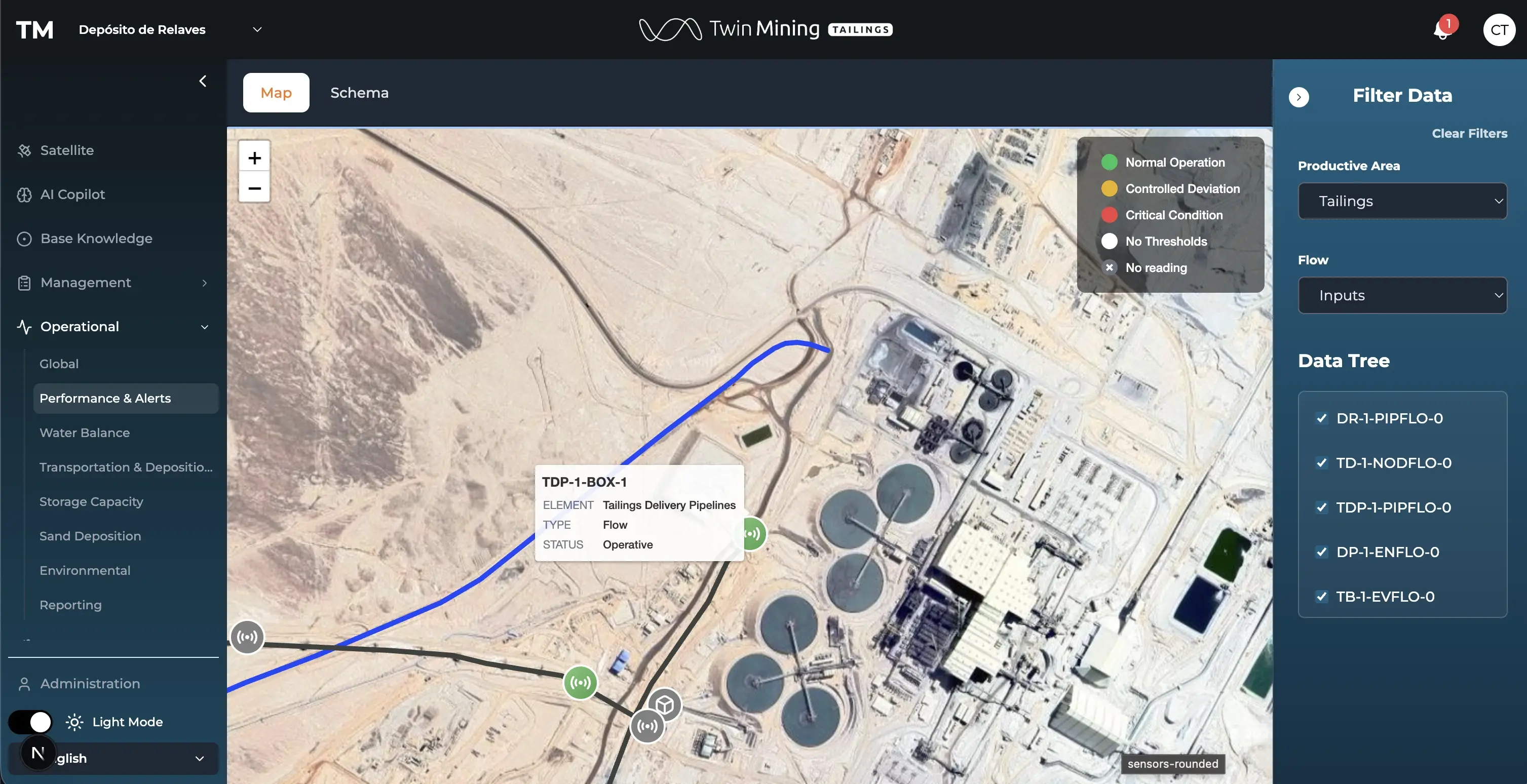The width and height of the screenshot is (1527, 784).
Task: Open Performance & Alerts page
Action: point(105,398)
